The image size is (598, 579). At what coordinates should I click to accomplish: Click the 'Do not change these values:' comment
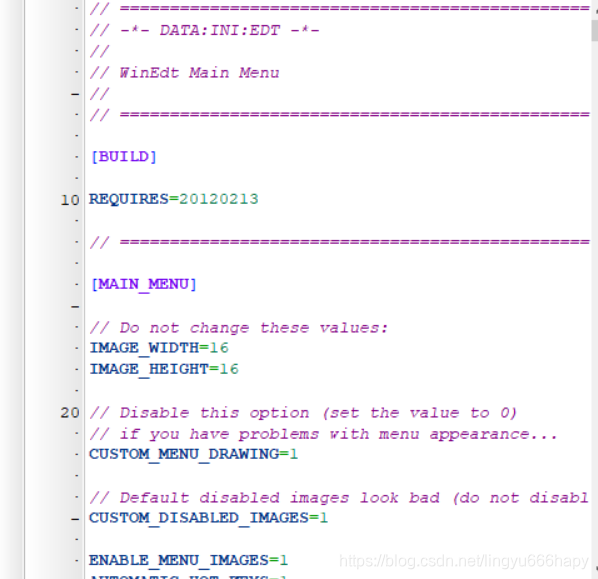tap(239, 328)
